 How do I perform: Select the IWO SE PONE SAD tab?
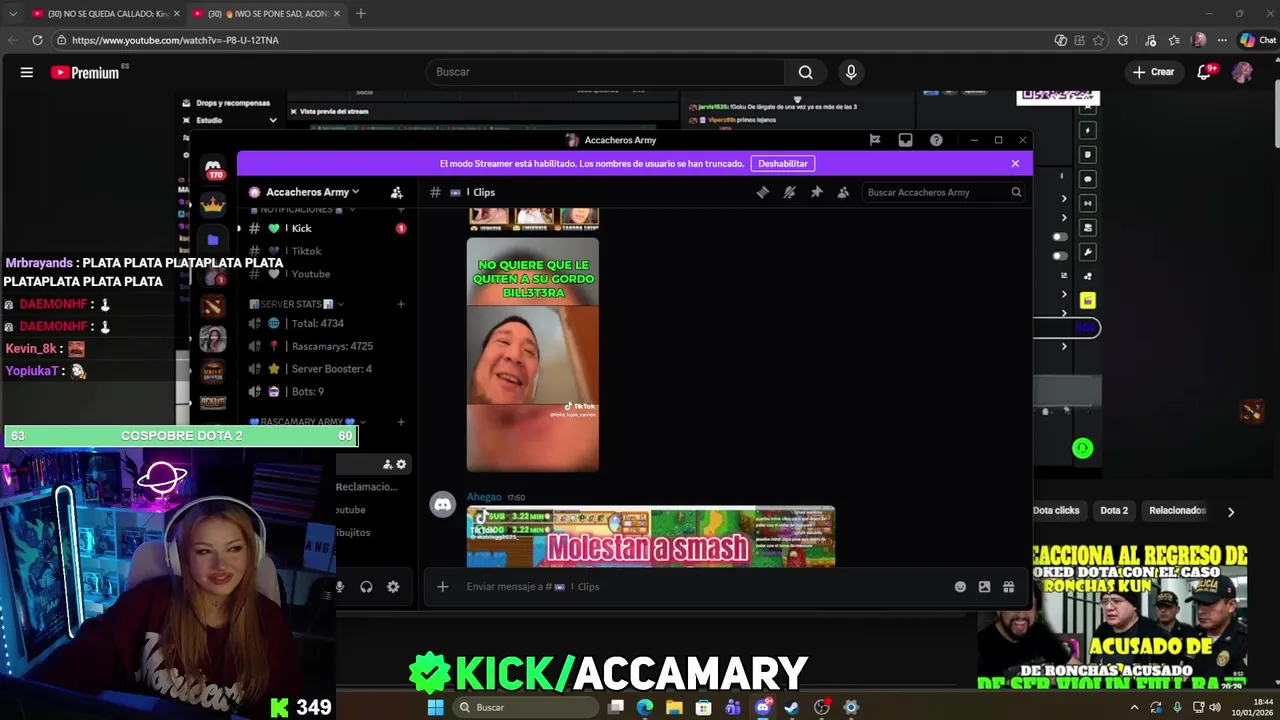click(265, 14)
